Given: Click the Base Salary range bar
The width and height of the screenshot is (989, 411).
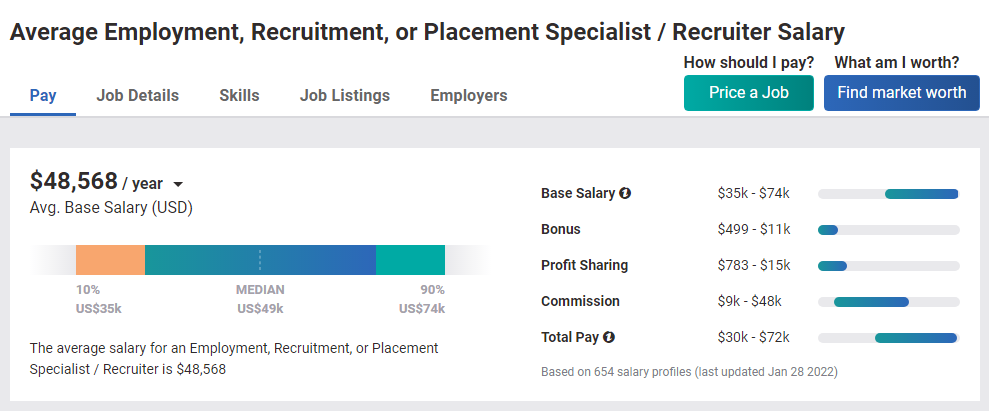Looking at the screenshot, I should (889, 194).
